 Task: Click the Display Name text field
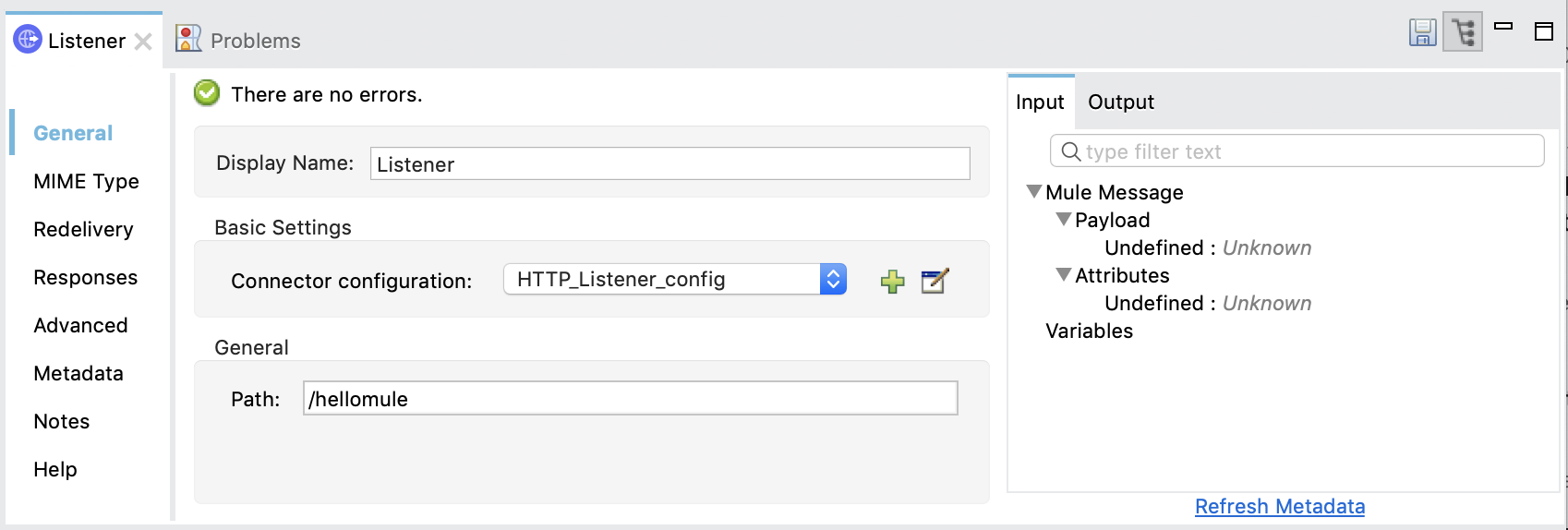click(669, 164)
